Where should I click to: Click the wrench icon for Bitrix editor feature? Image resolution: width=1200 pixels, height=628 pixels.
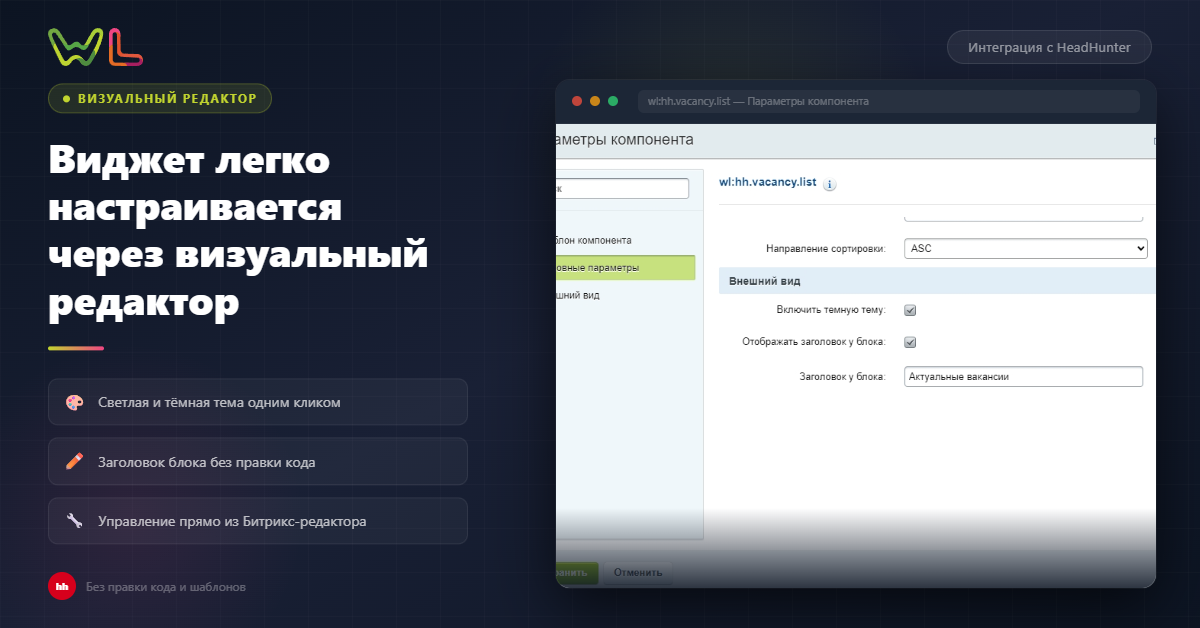(74, 521)
